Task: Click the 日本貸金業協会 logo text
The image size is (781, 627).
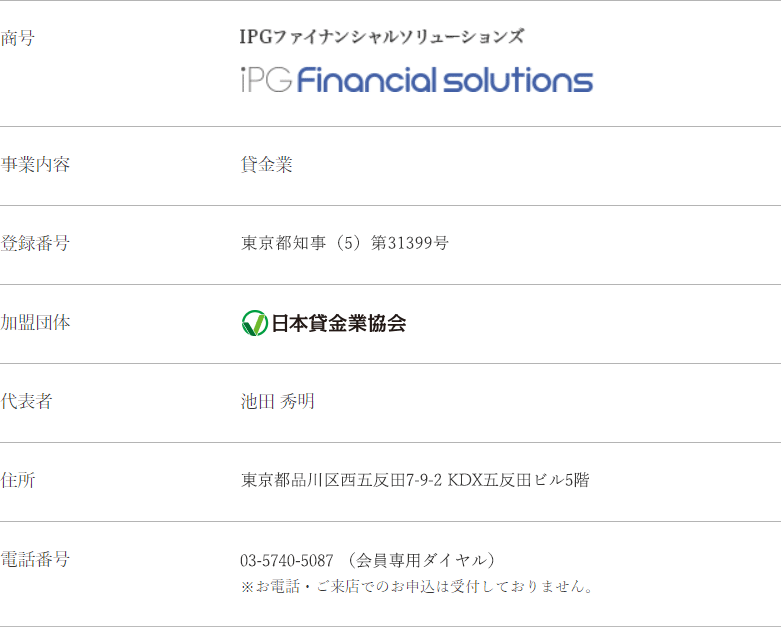Action: [x=338, y=323]
